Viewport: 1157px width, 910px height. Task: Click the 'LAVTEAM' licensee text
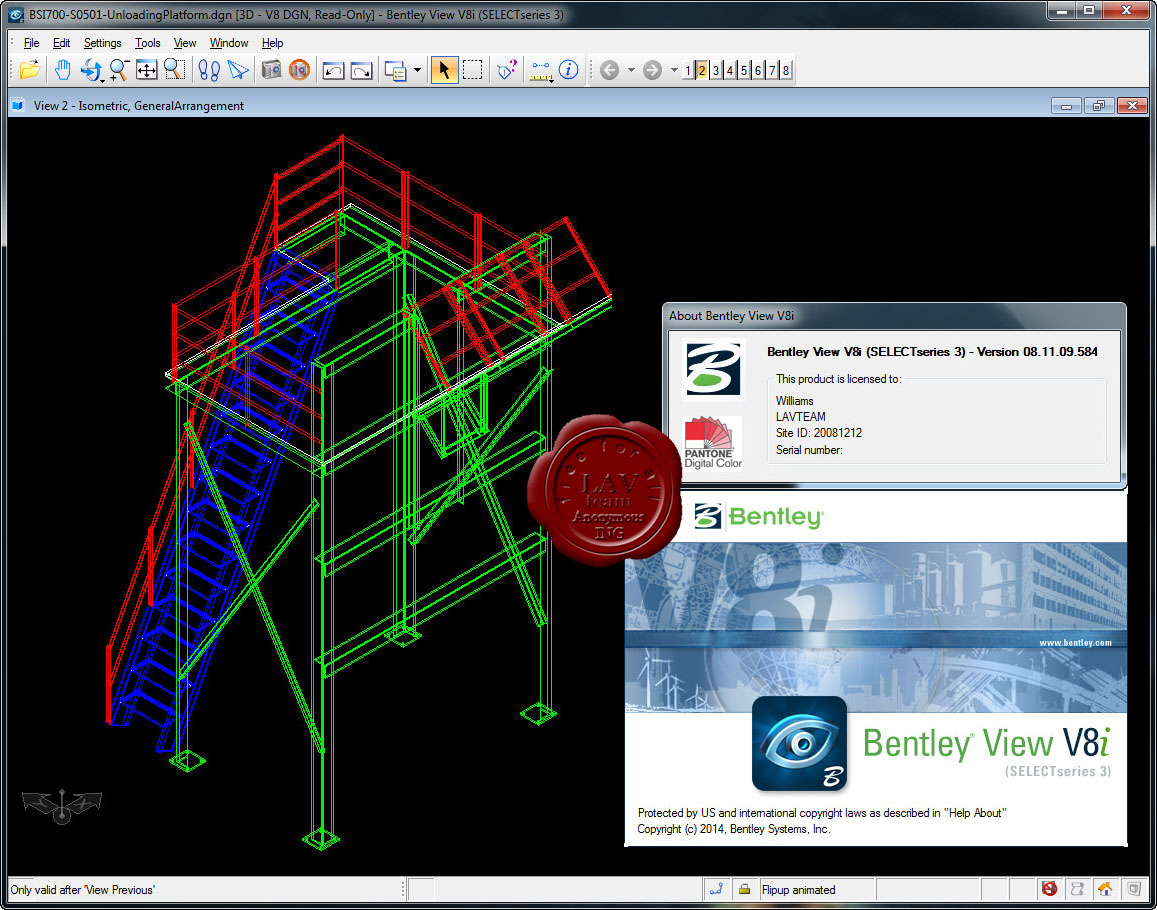(801, 417)
